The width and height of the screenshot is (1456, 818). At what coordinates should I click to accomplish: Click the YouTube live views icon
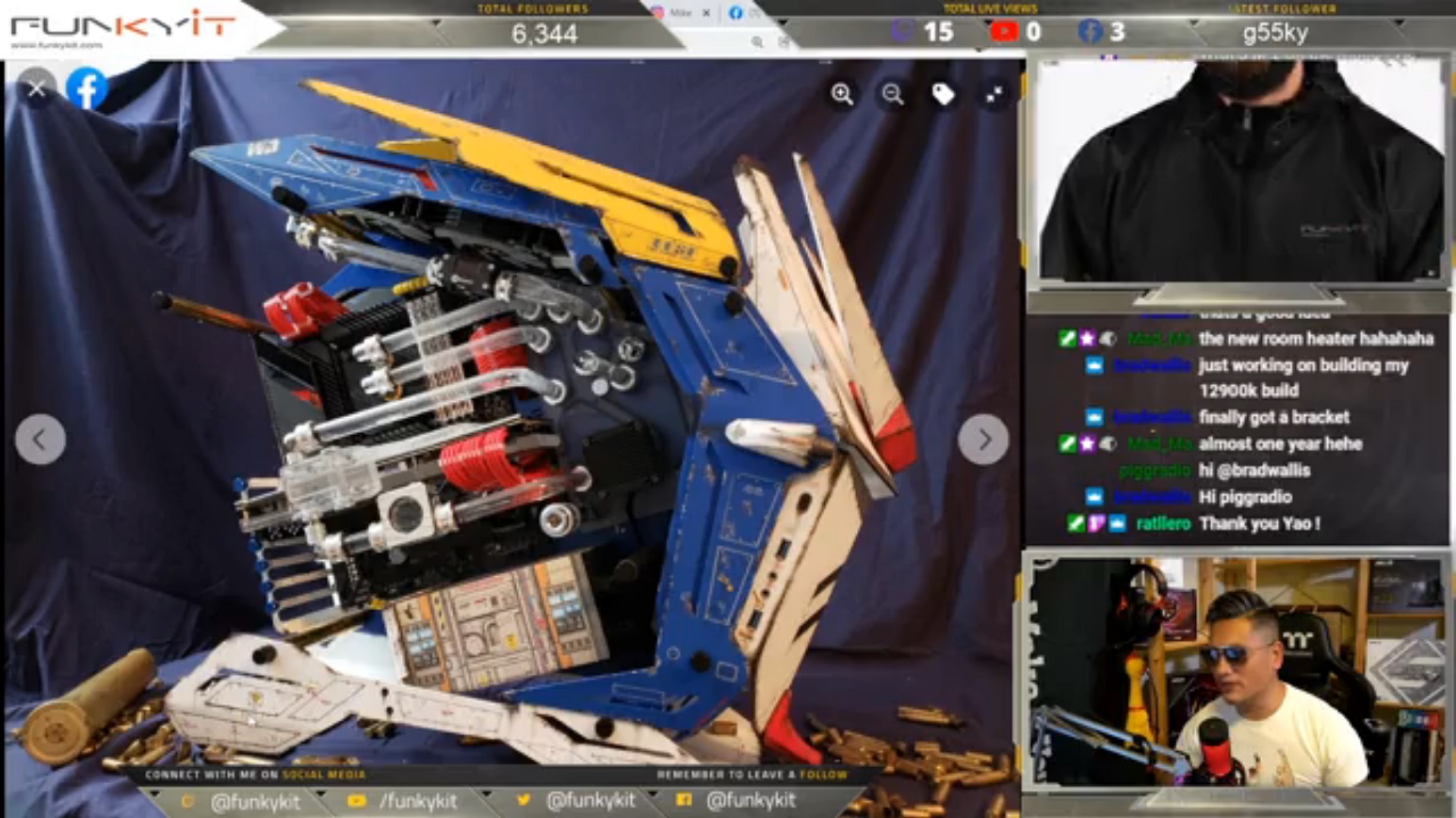1004,31
